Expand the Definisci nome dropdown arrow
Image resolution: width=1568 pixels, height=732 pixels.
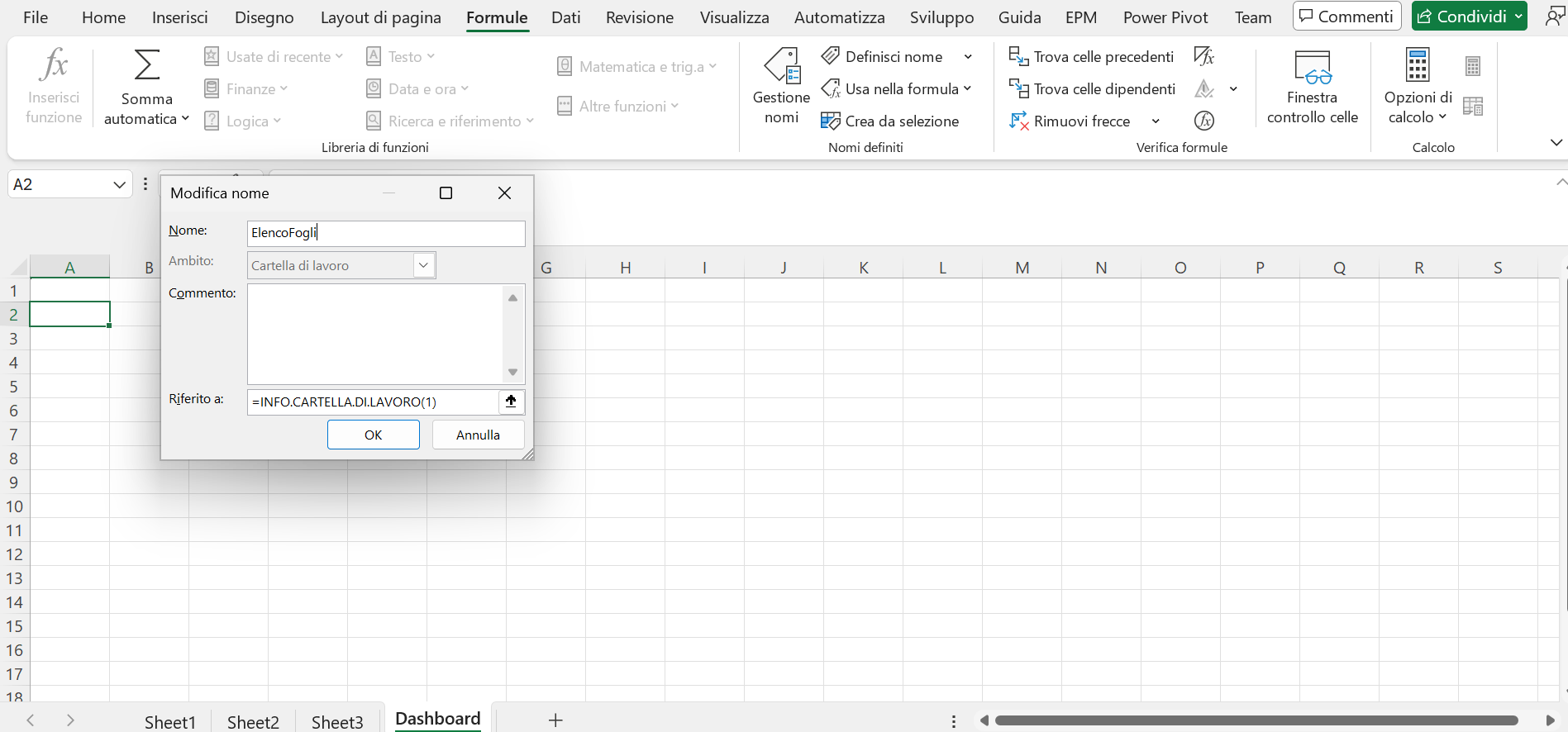[x=968, y=56]
